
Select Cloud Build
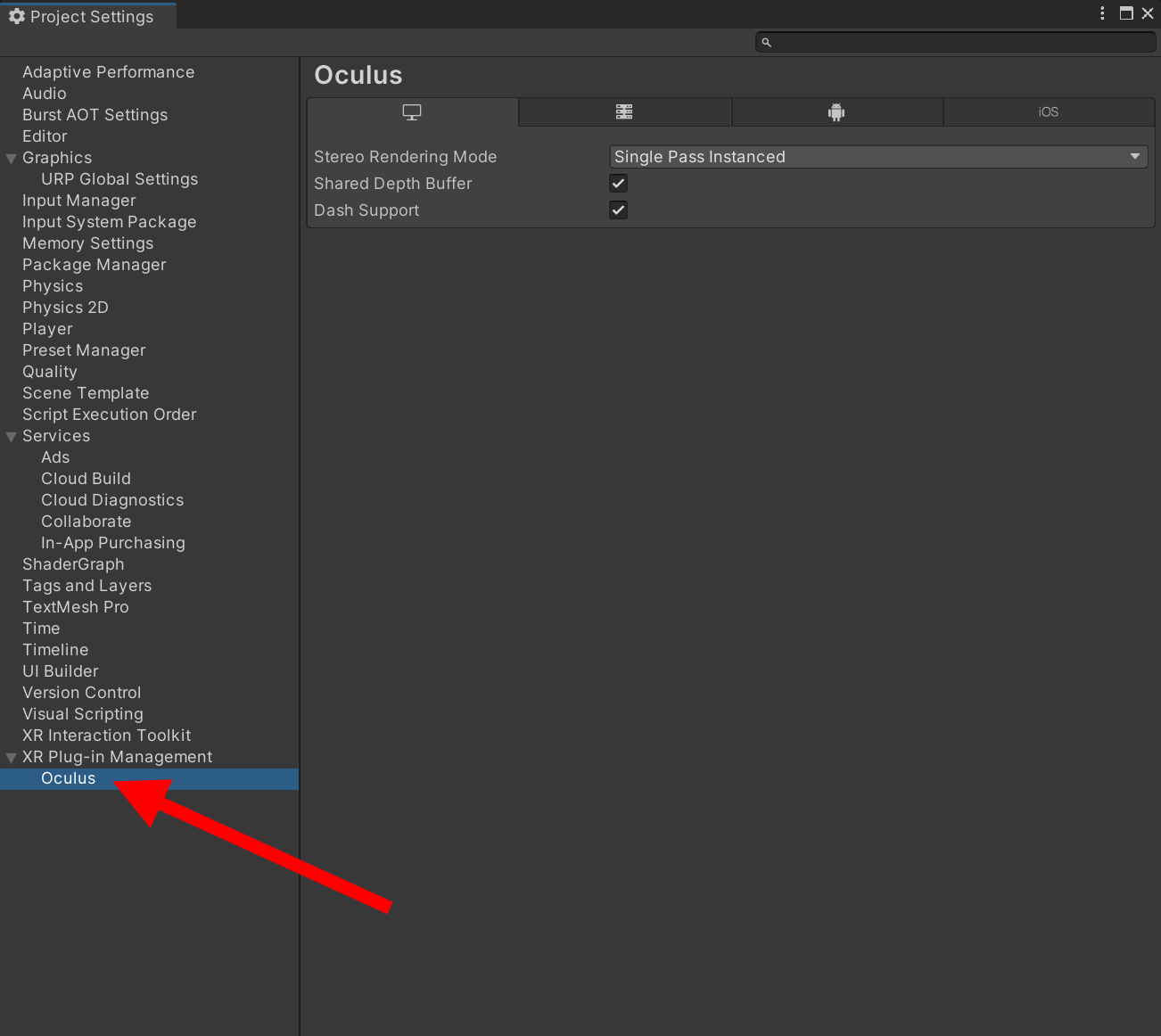tap(86, 479)
